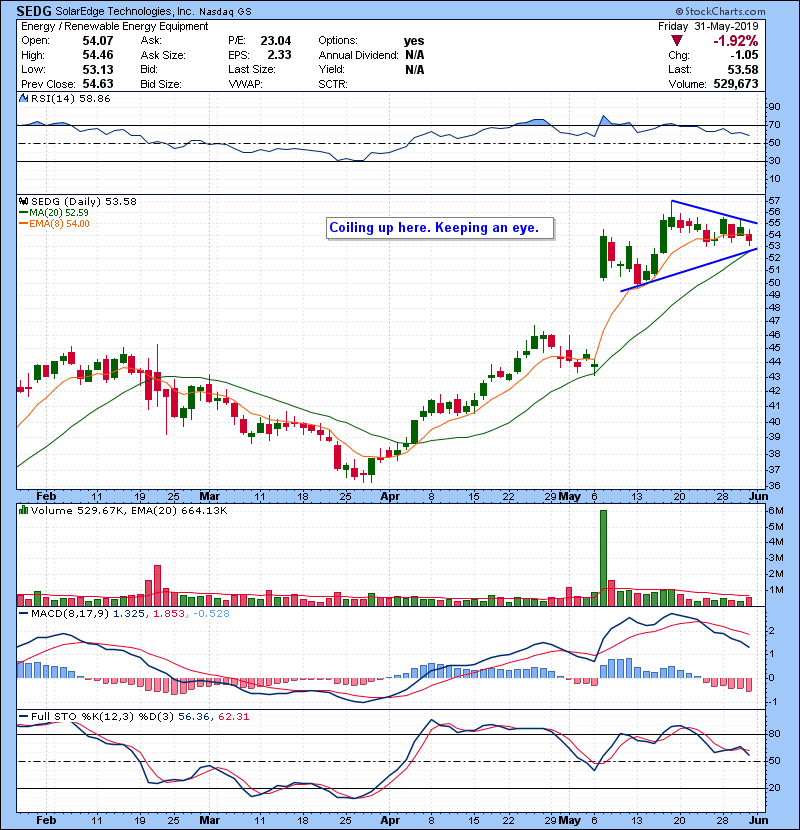Click the SEDG (Daily) 53.58 chart label

point(84,201)
